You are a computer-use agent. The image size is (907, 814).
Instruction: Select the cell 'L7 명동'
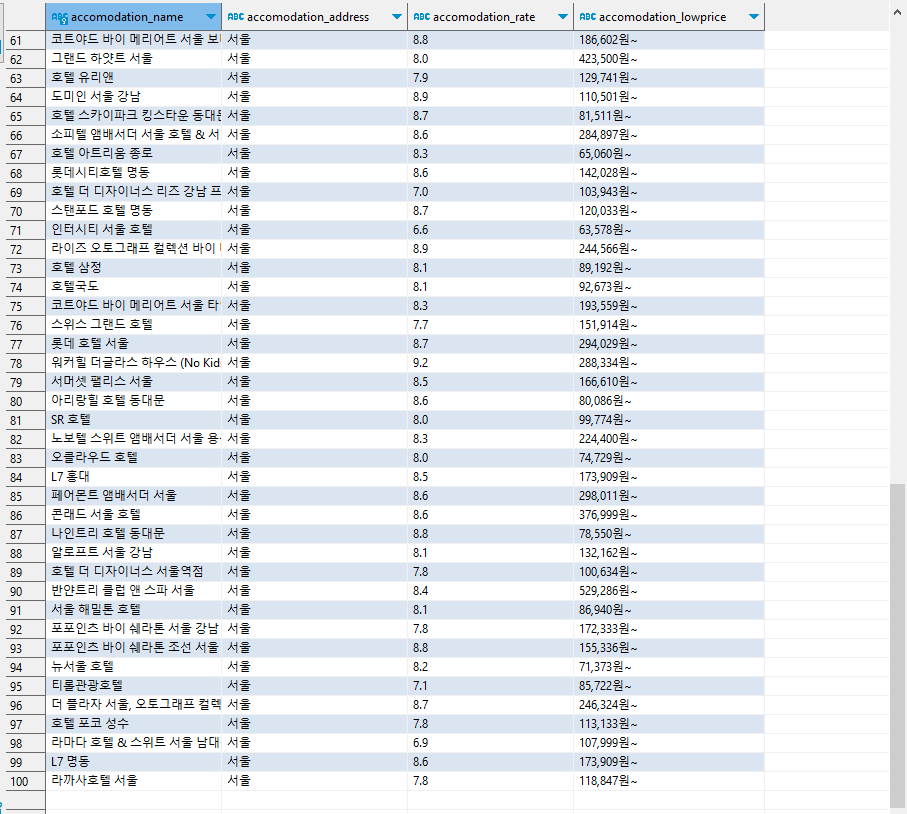[x=134, y=761]
